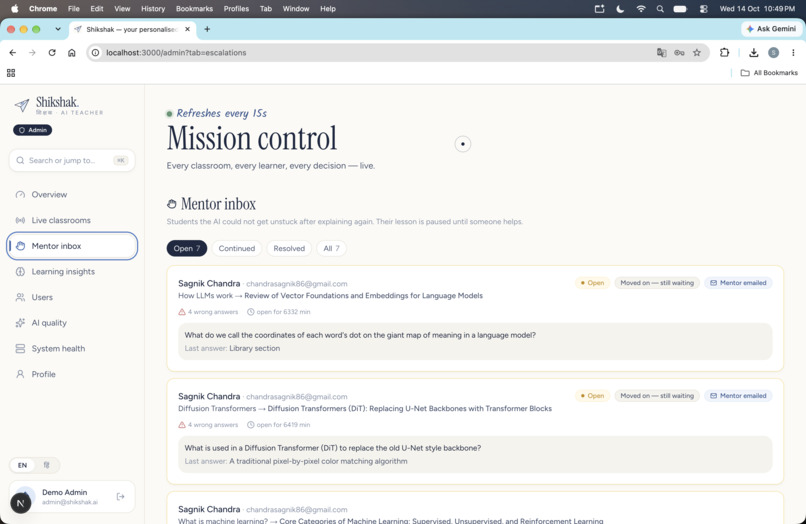Screen dimensions: 806x524
Task: Select Mentor inbox in the sidebar
Action: tap(72, 246)
